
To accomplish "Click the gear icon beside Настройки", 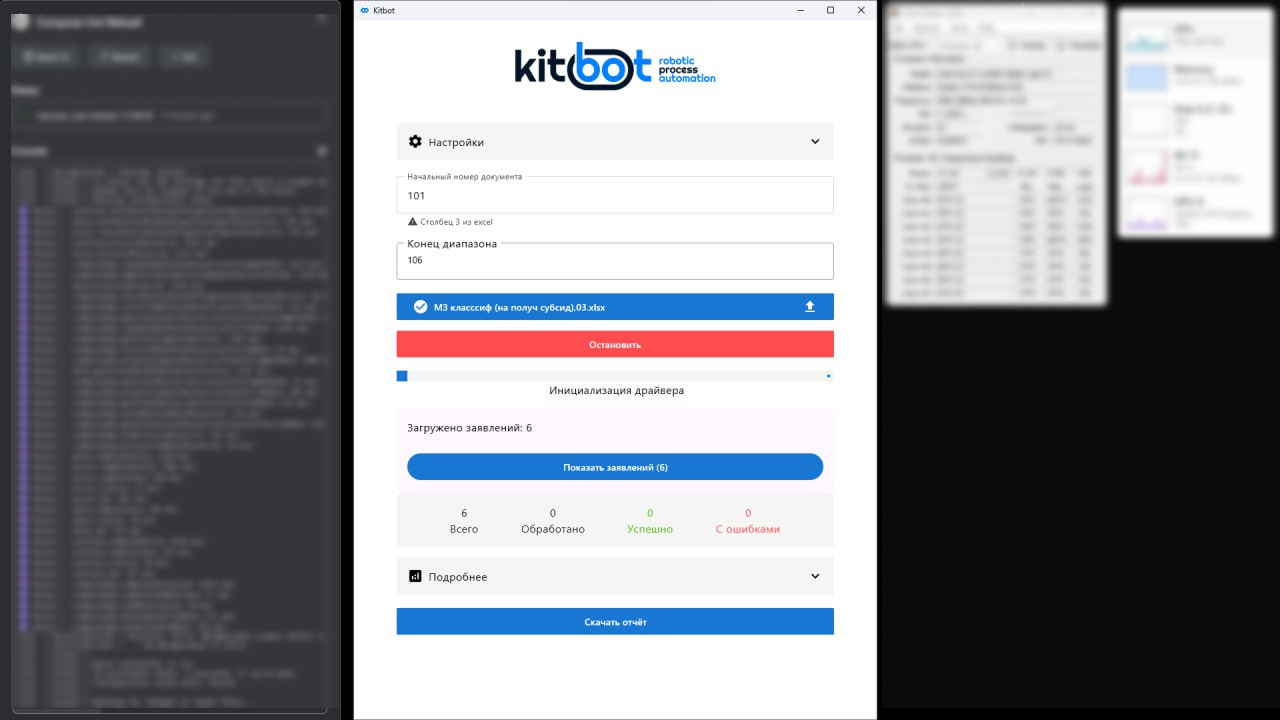I will [415, 142].
